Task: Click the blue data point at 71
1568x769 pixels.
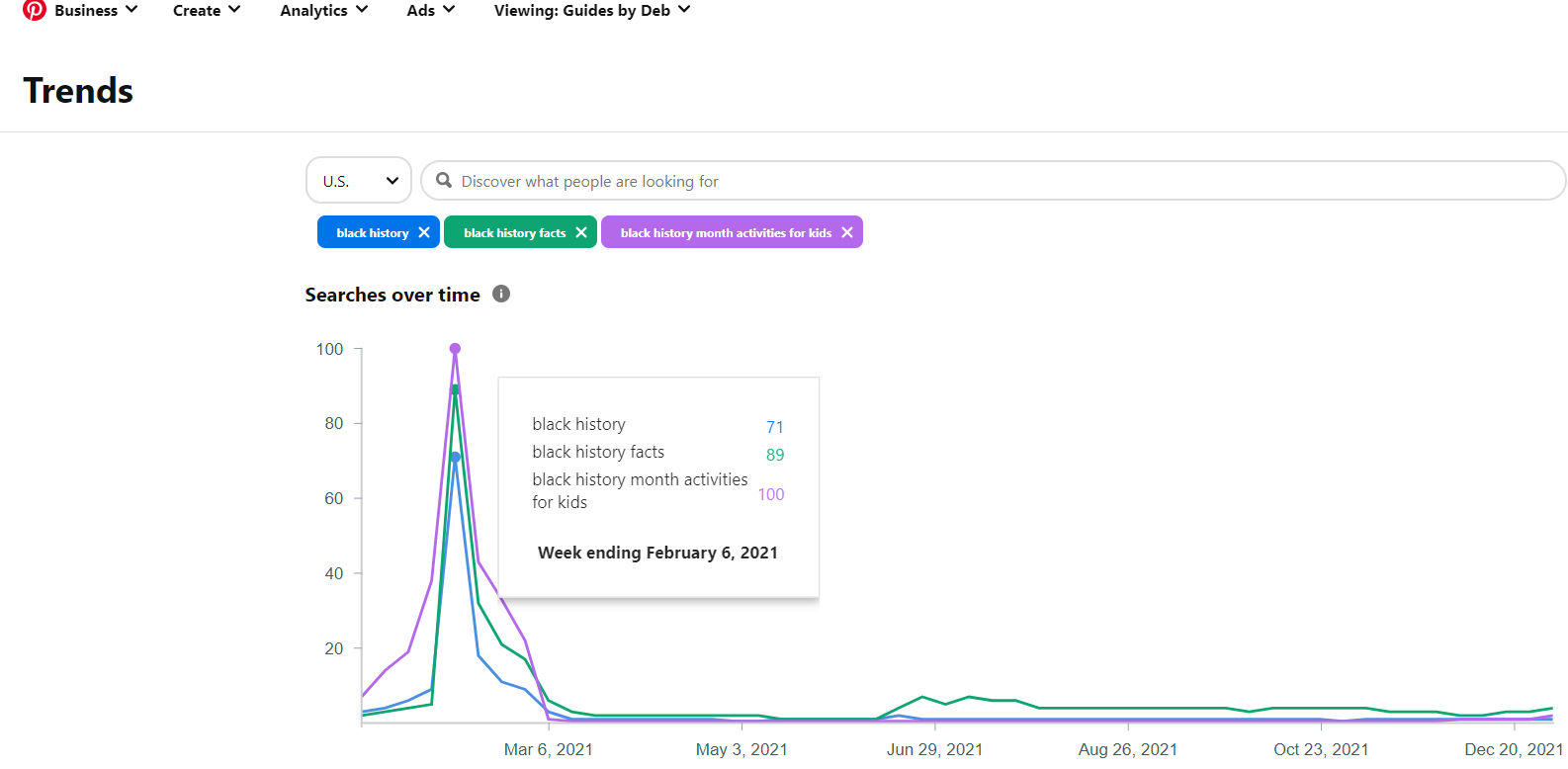Action: tap(455, 457)
